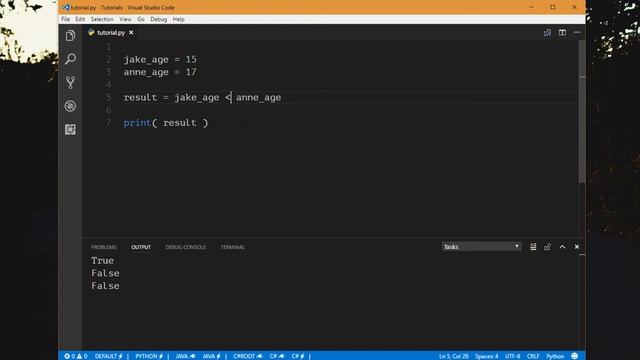Open the View menu
This screenshot has height=360, width=640.
[x=125, y=19]
